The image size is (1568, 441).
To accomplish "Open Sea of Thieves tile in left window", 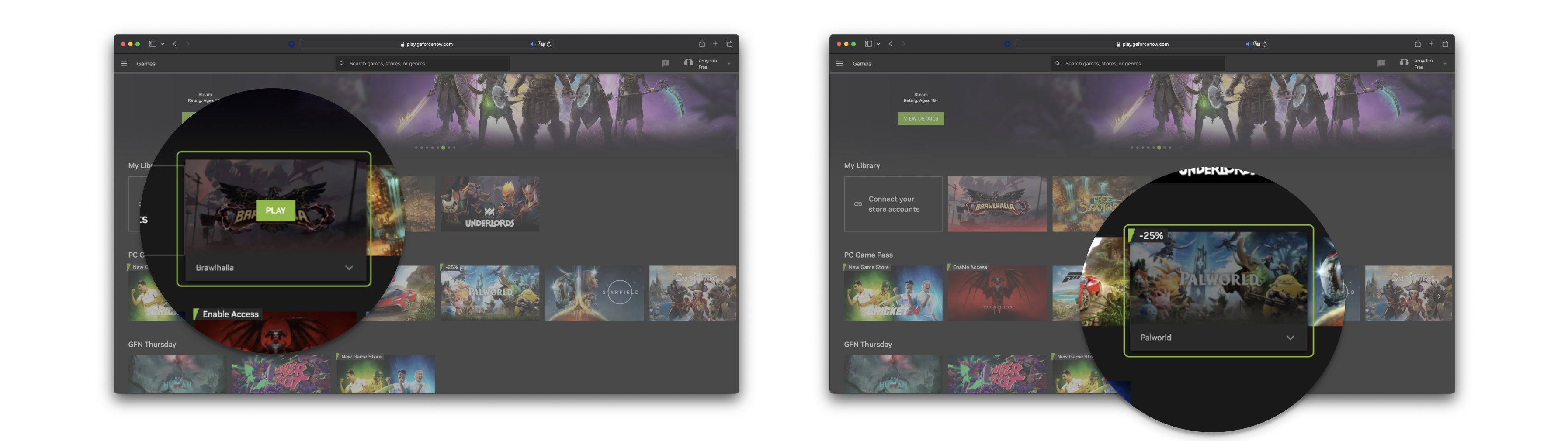I will coord(693,293).
